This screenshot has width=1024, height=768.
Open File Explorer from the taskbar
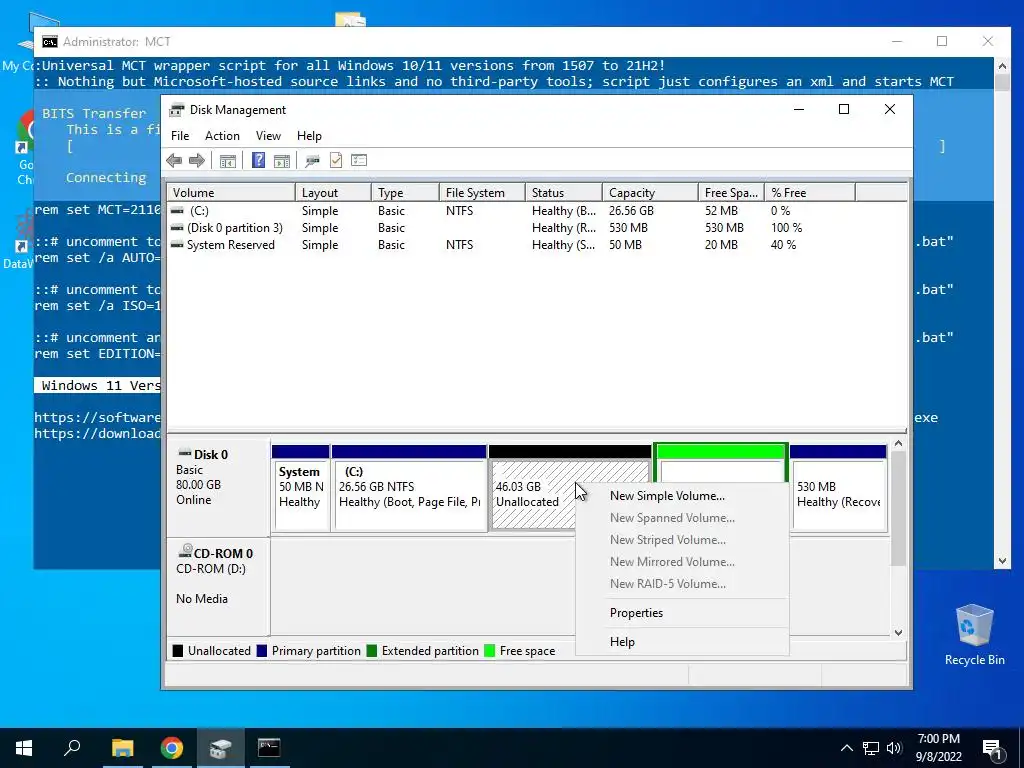tap(122, 748)
